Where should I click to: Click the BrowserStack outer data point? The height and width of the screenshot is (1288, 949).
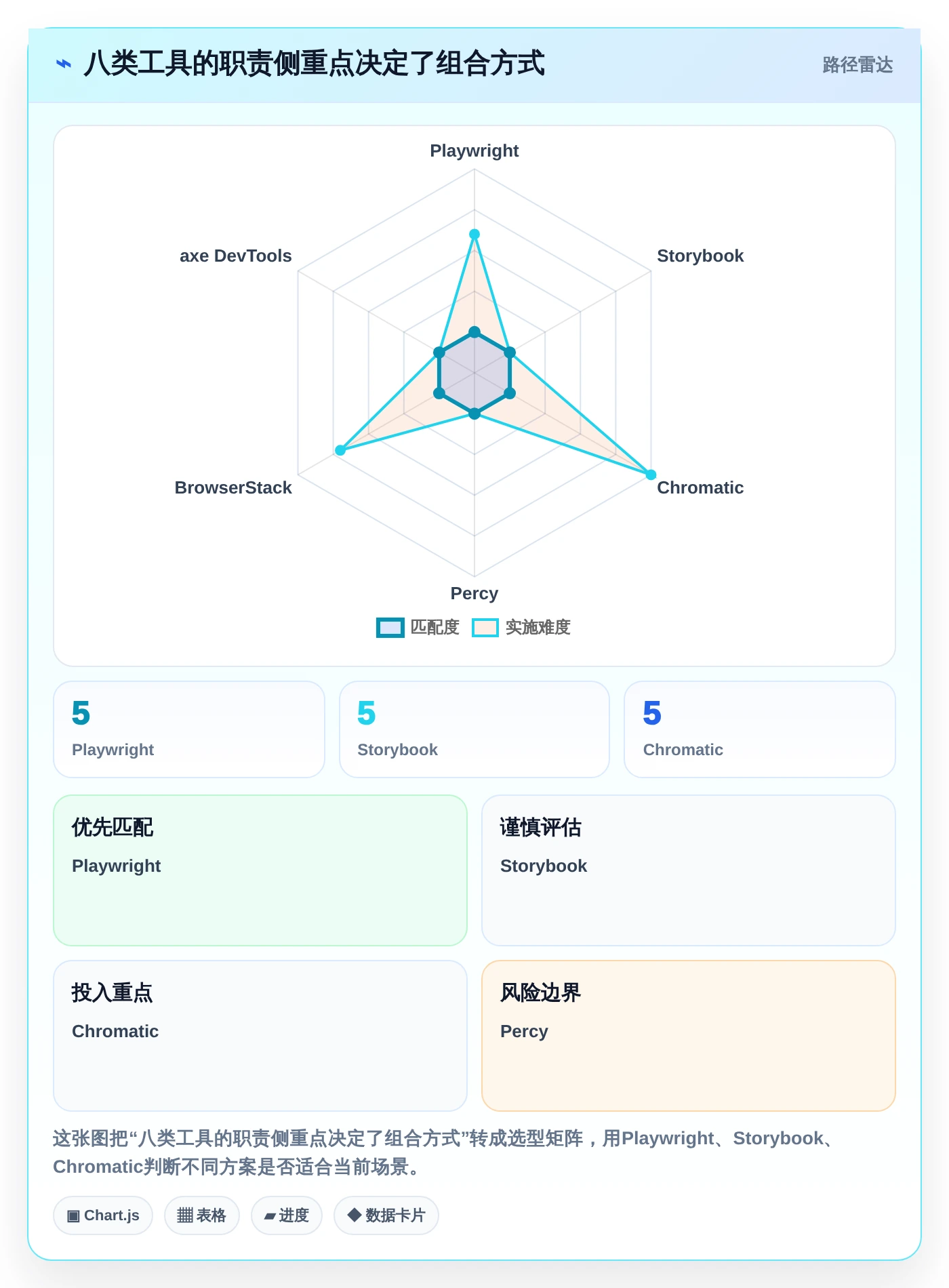pos(340,450)
